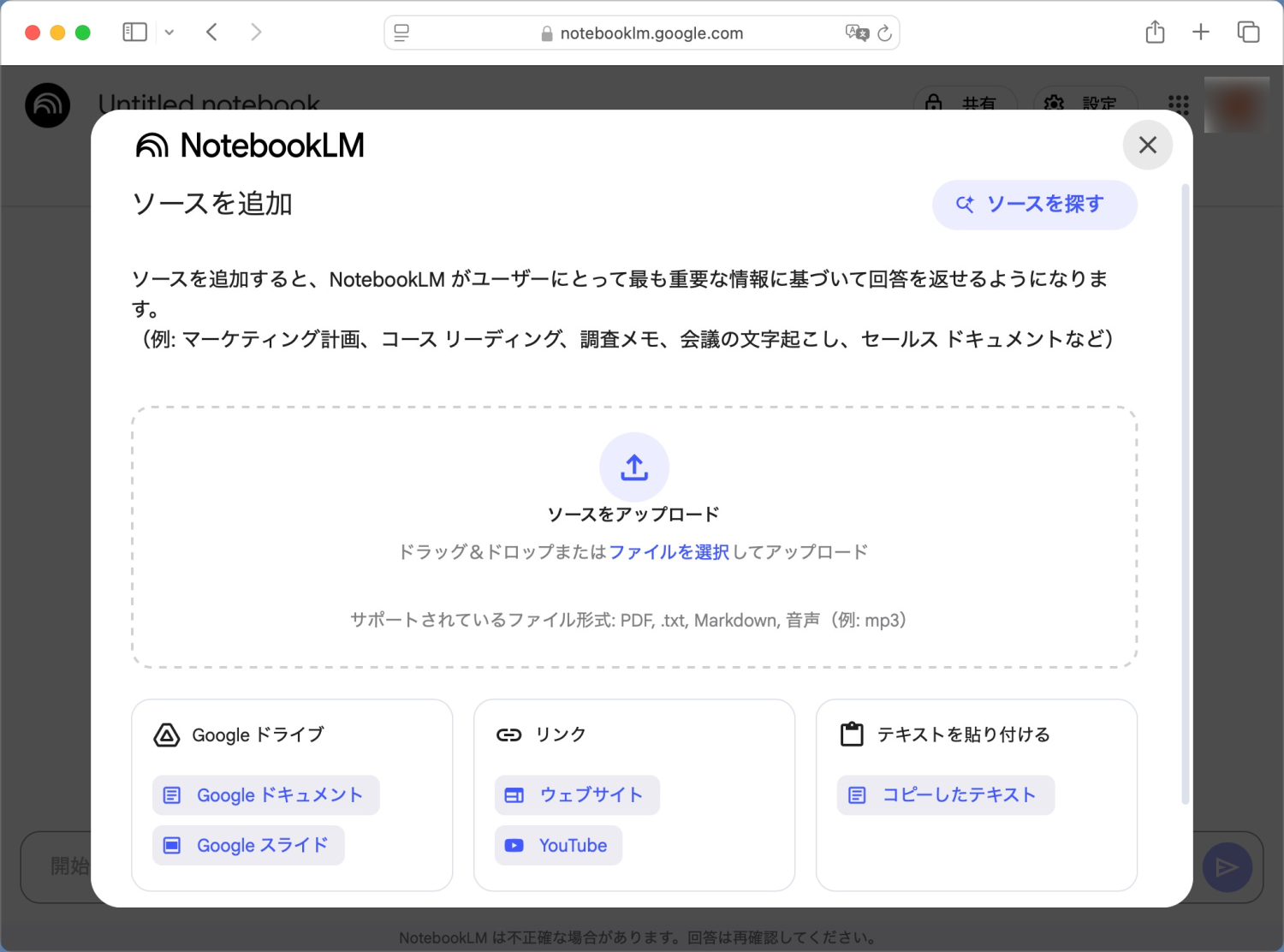Choose Google スライド as source
Screen dimensions: 1284x952
point(249,846)
